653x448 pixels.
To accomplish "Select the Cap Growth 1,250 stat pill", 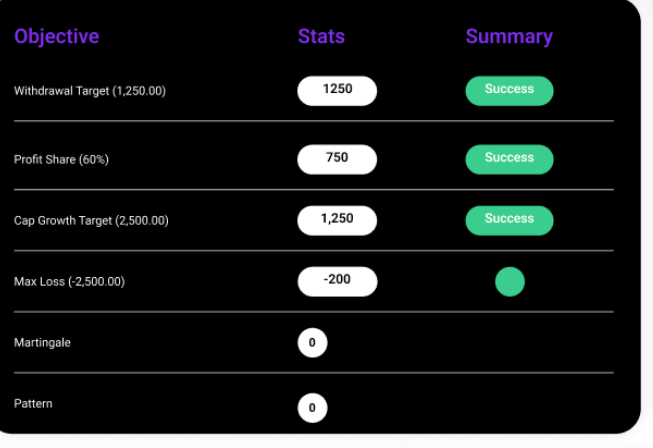I will click(337, 220).
